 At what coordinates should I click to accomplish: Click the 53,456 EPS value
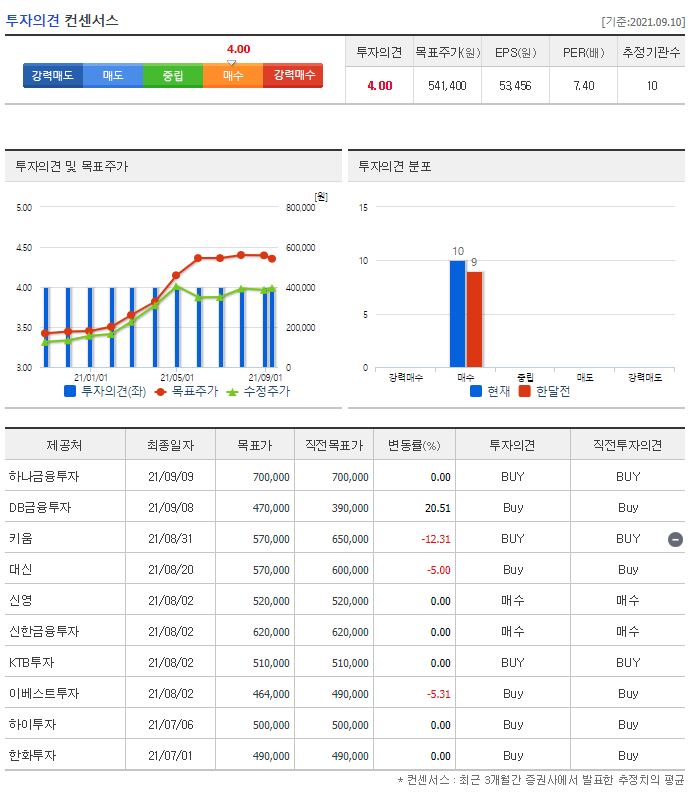515,86
